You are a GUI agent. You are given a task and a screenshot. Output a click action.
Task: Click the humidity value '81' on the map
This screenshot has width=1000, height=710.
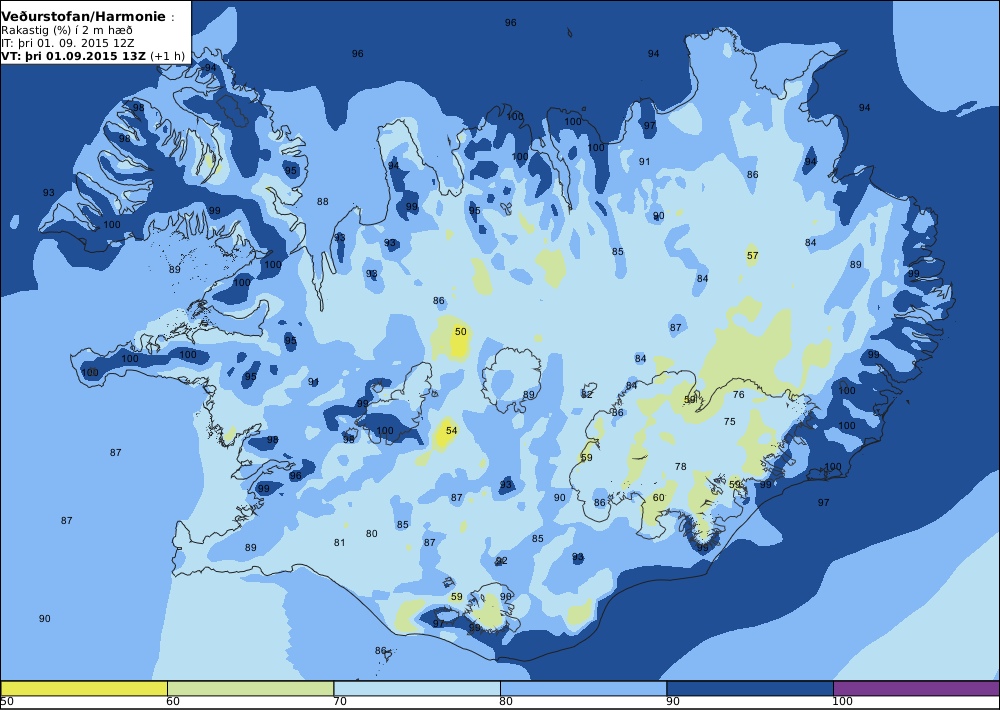click(339, 543)
